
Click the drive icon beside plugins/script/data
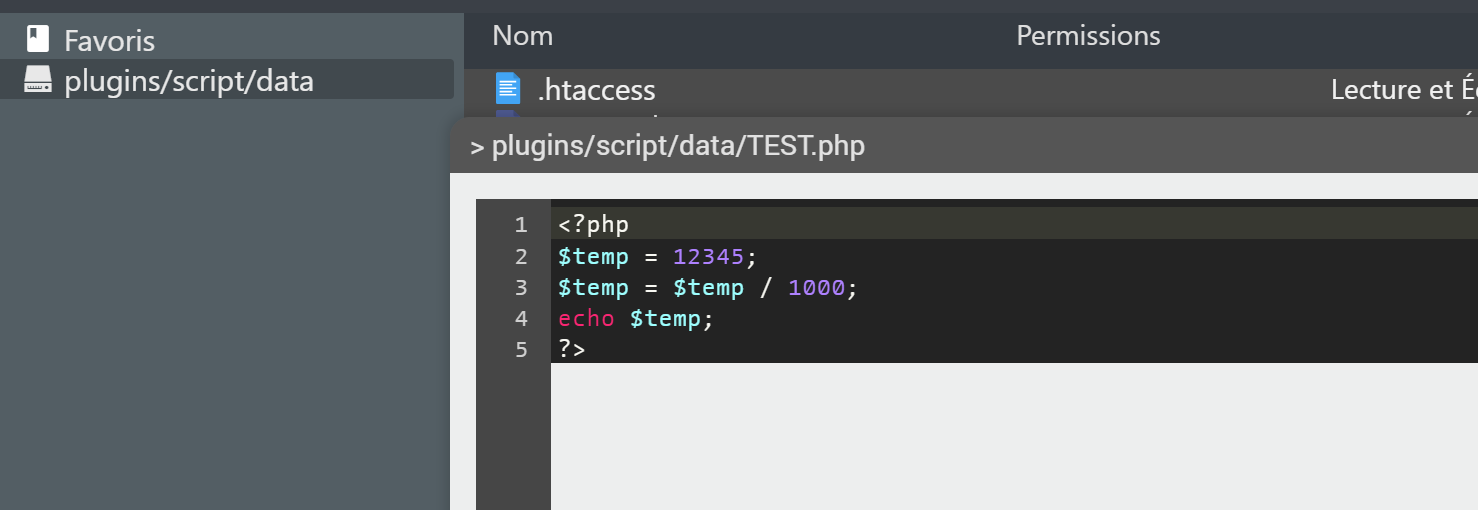point(38,81)
